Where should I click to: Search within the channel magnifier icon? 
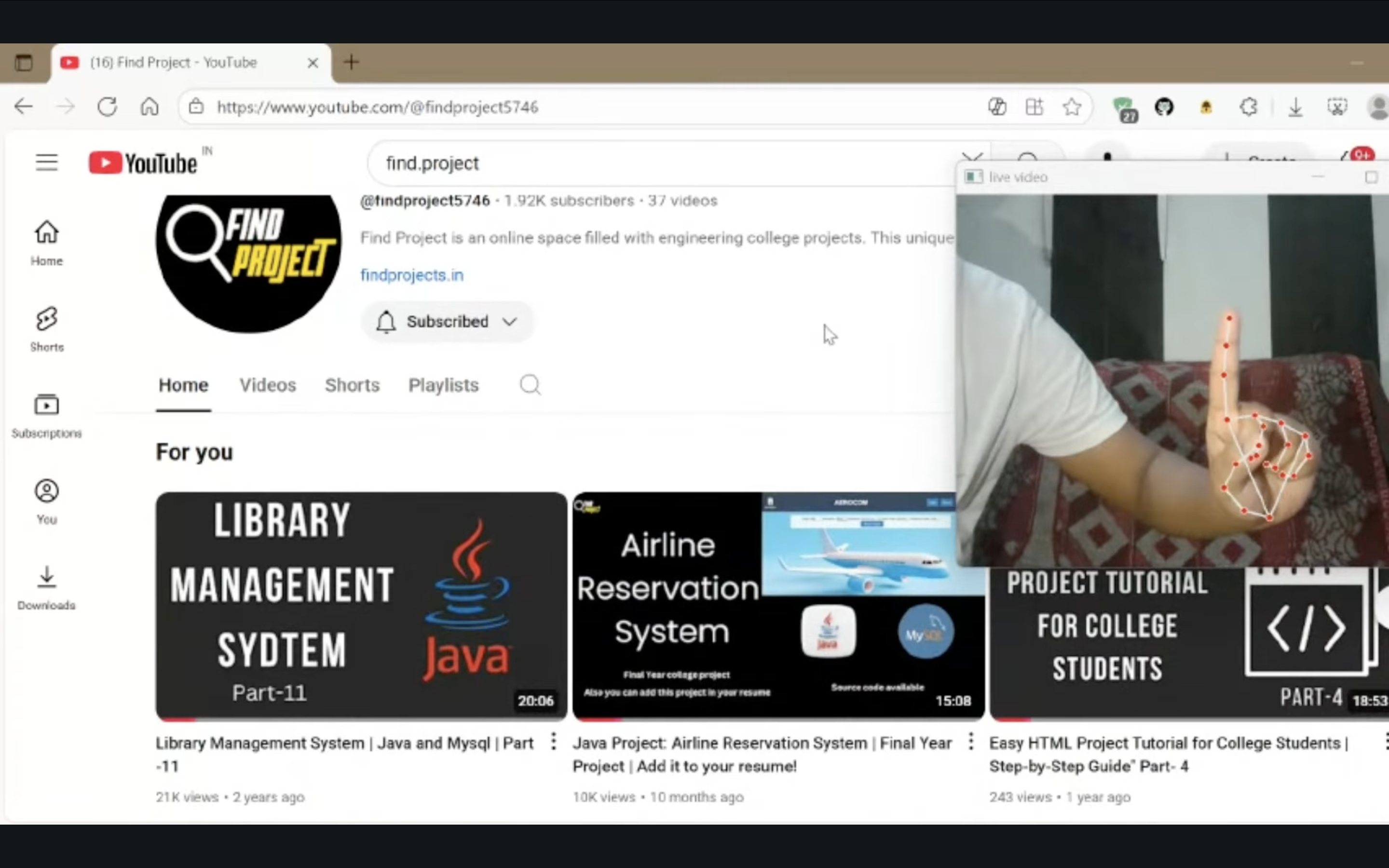[531, 385]
